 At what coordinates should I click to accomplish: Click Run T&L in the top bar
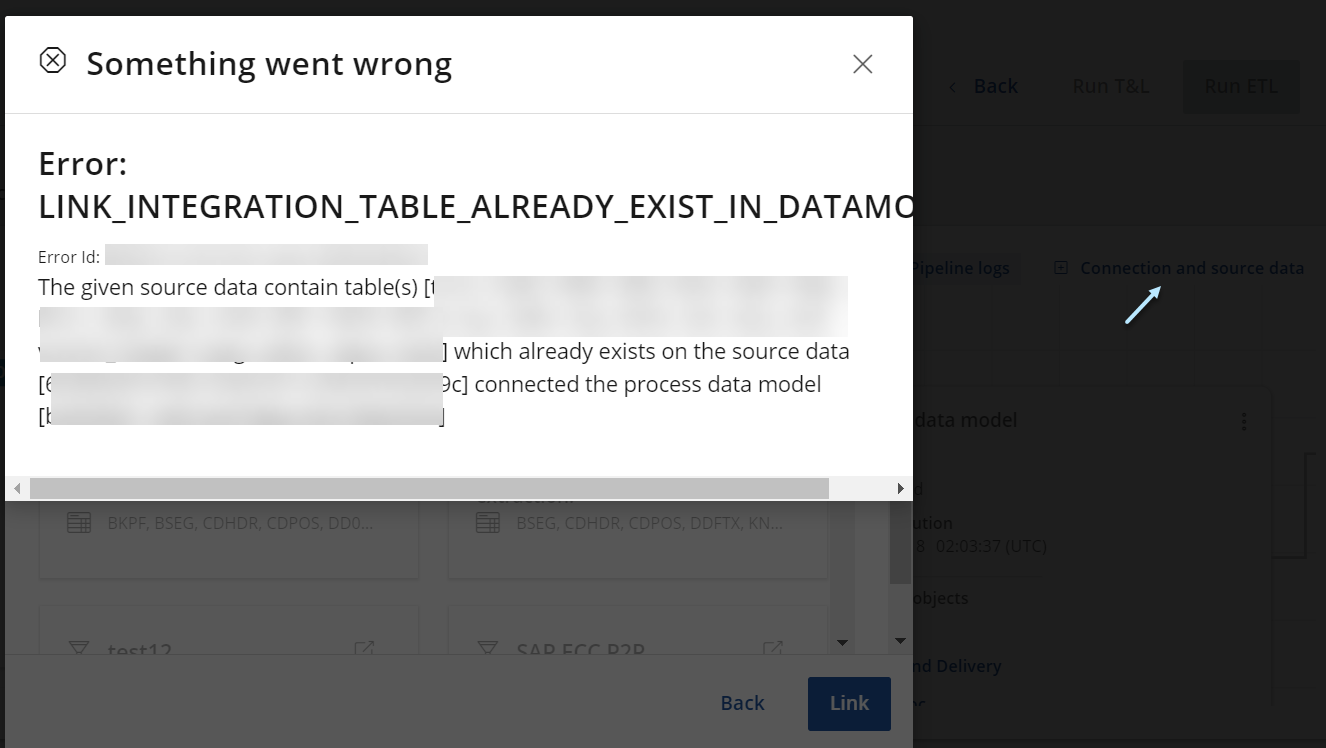click(1110, 86)
